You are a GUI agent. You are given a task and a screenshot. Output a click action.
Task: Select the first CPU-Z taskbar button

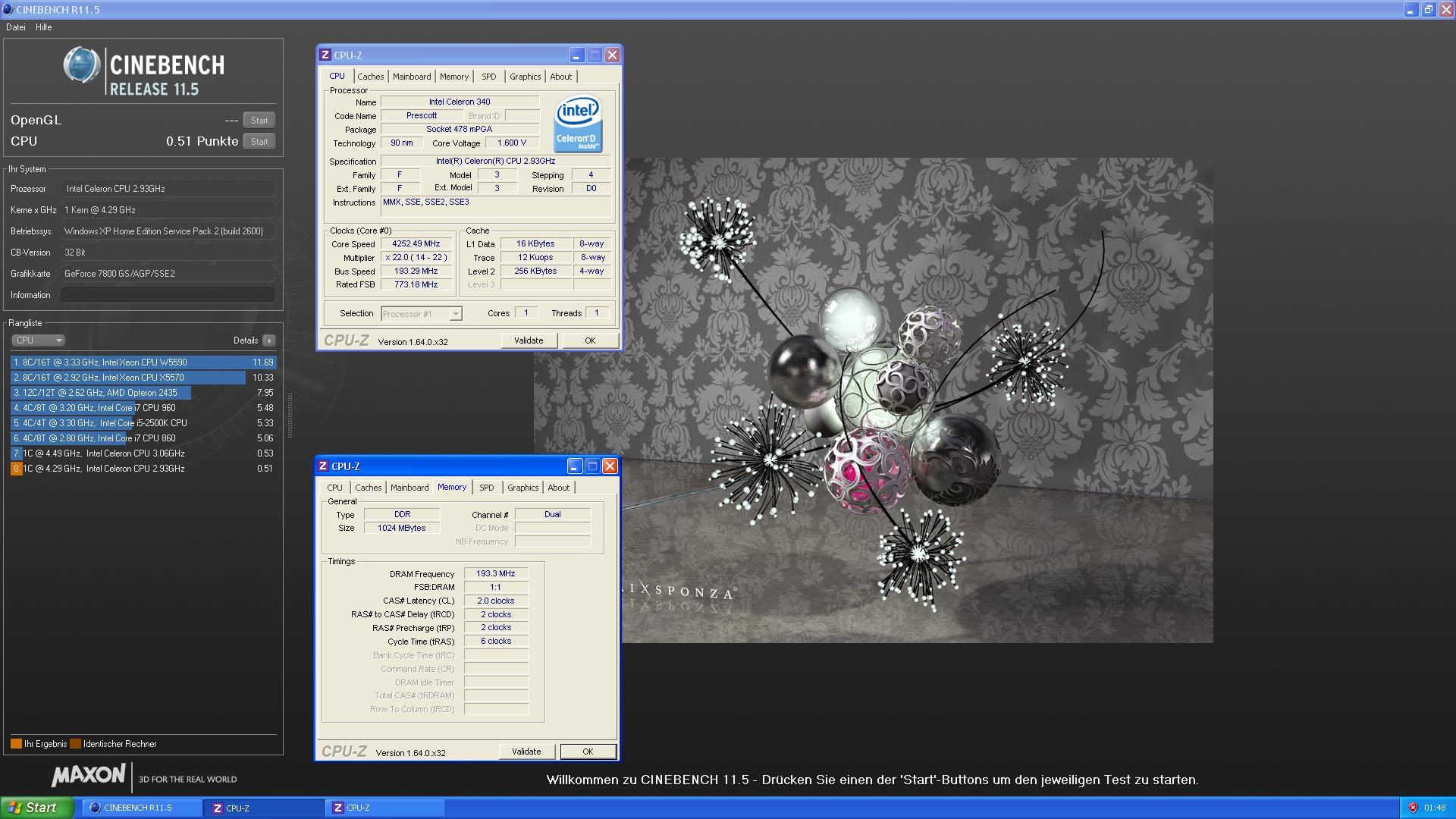[263, 808]
